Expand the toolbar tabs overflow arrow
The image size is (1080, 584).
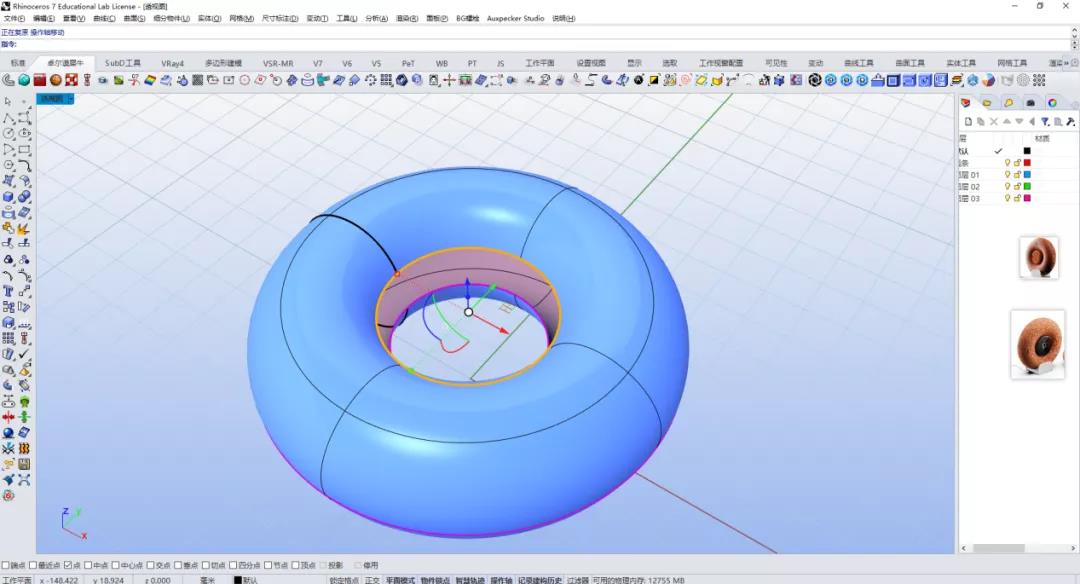click(1066, 63)
